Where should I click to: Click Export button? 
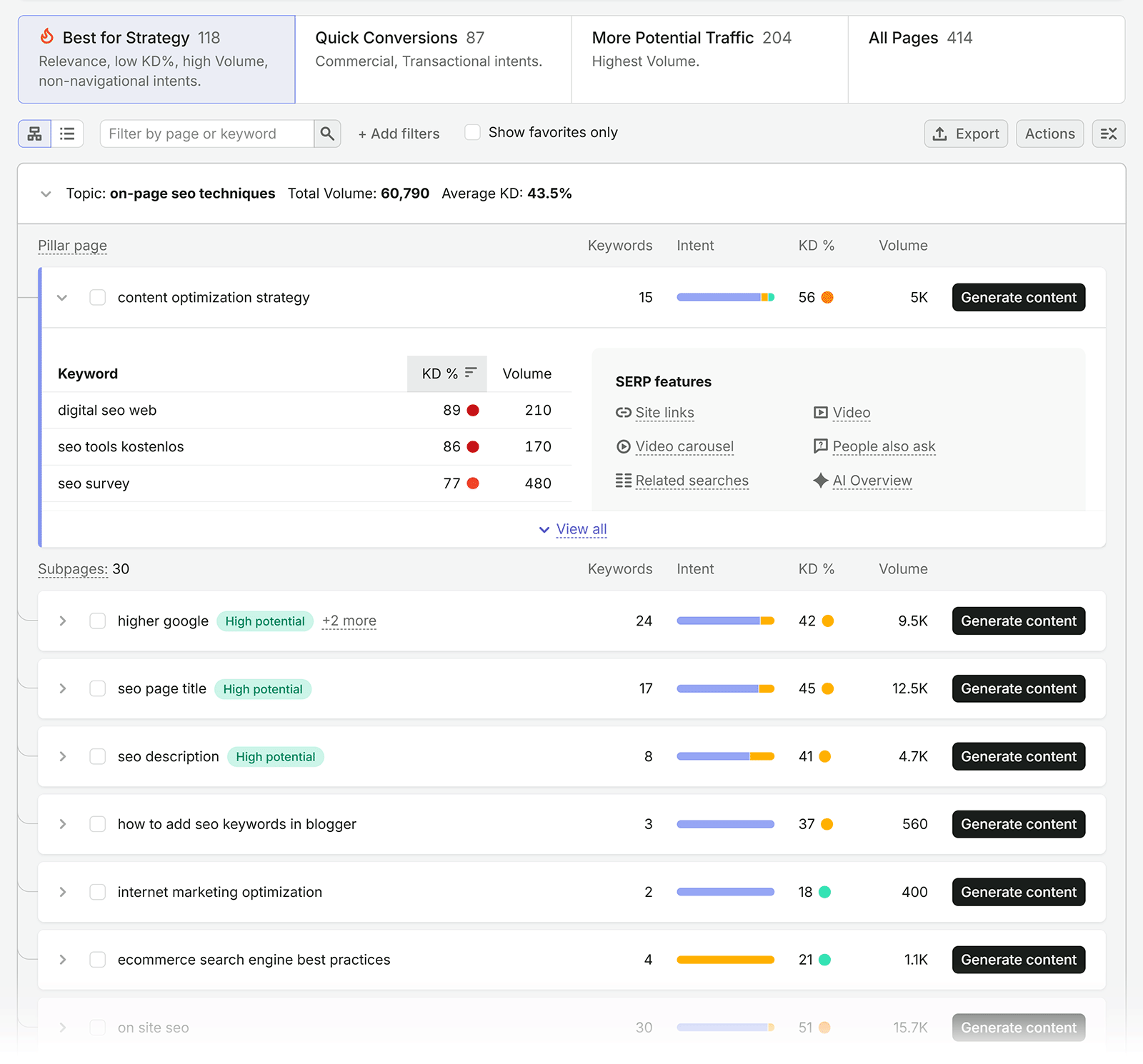[x=966, y=134]
